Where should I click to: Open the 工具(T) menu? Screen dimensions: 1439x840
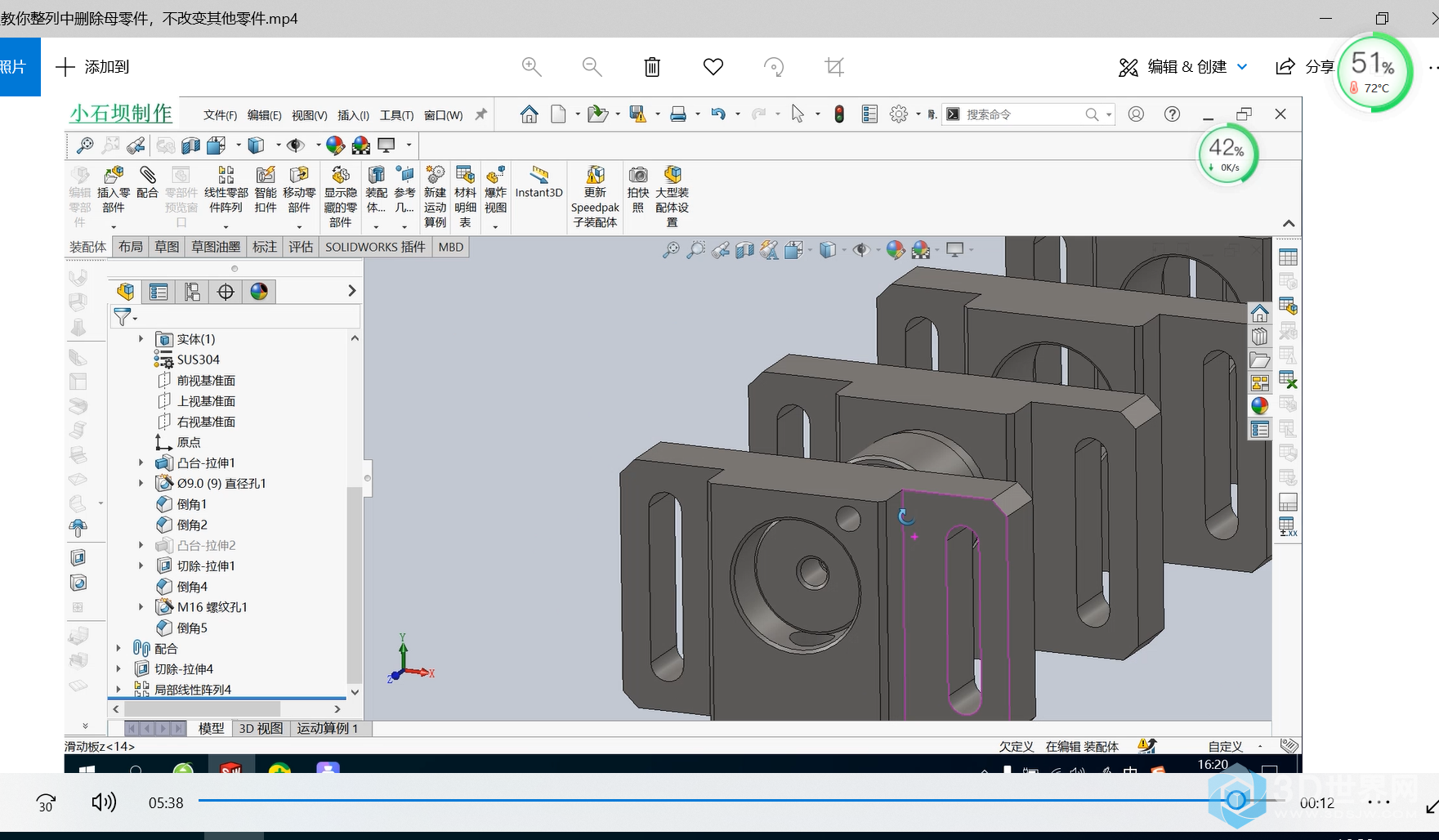tap(396, 115)
